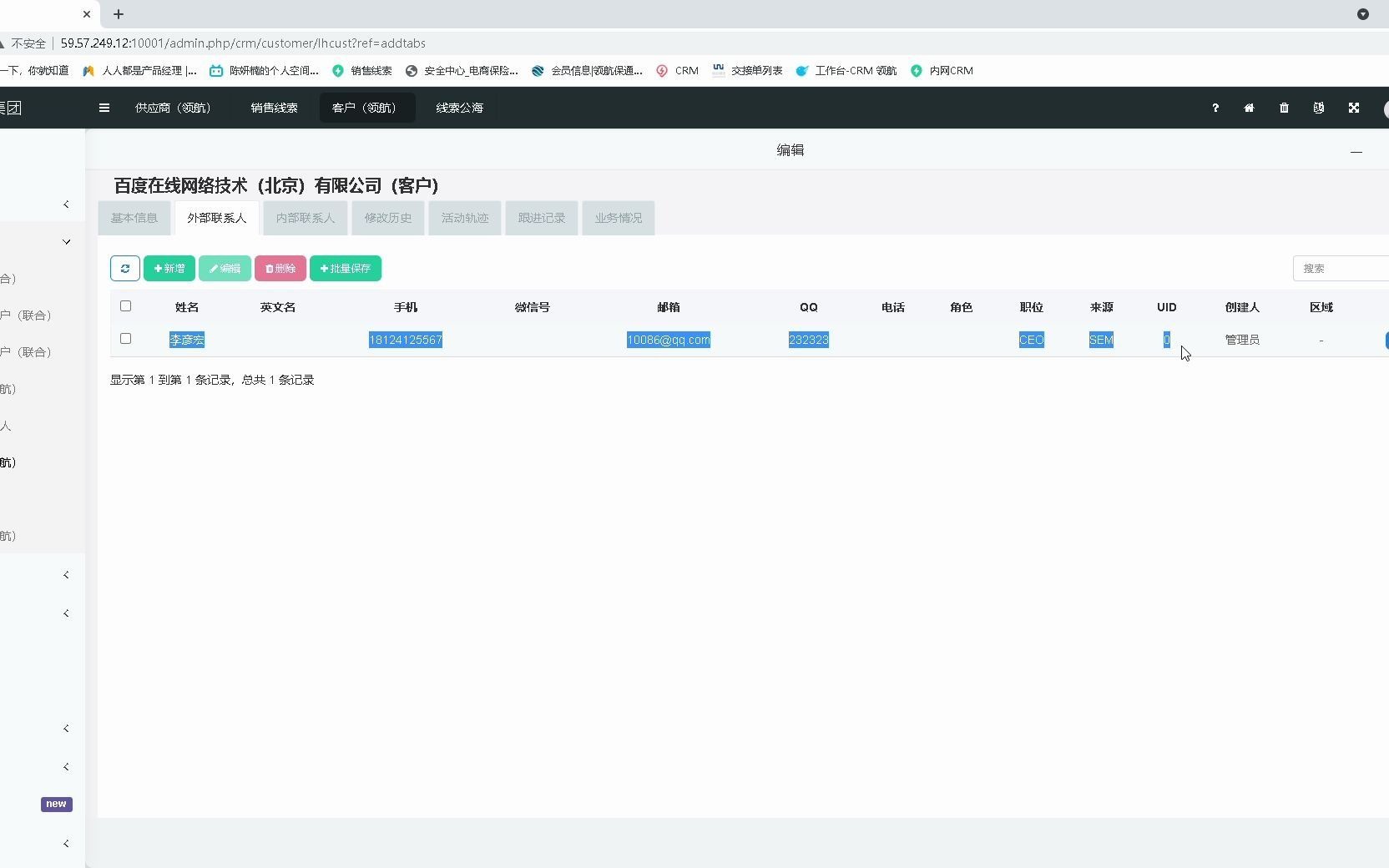Open the 会员信息|领航保通 bookmark

click(x=587, y=71)
